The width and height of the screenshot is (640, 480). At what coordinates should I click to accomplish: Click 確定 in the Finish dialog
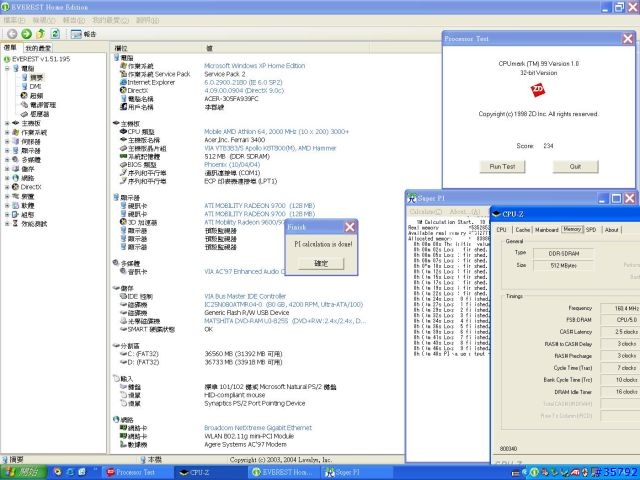click(x=321, y=264)
